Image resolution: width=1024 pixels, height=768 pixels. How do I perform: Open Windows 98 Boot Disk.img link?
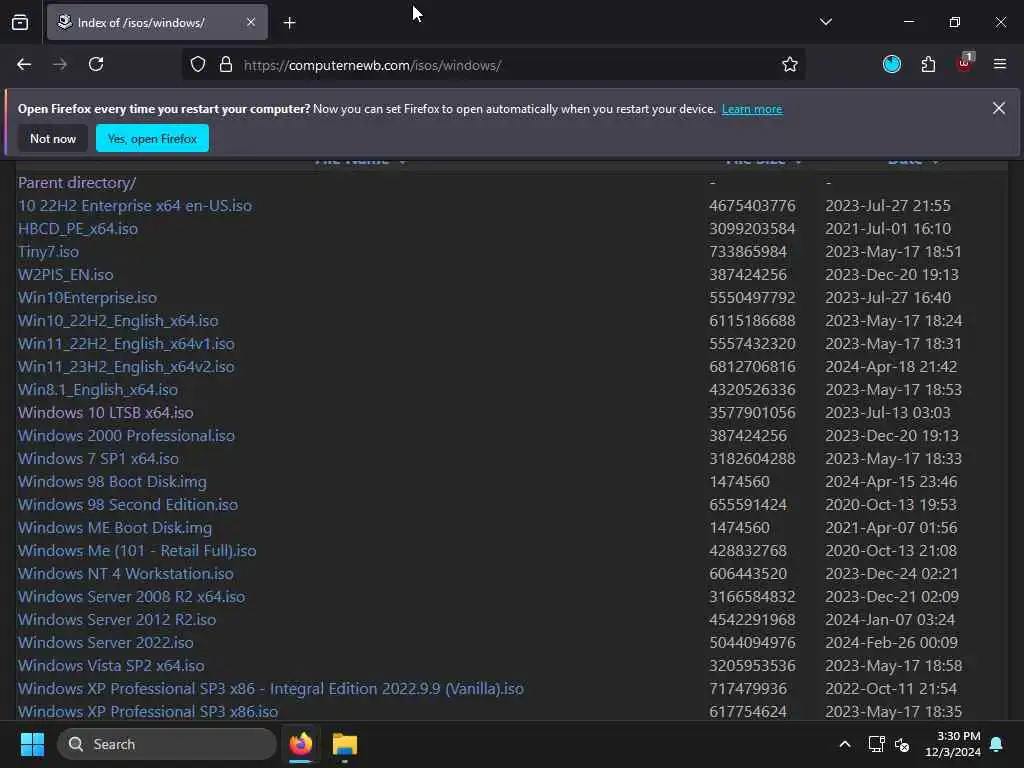click(112, 482)
